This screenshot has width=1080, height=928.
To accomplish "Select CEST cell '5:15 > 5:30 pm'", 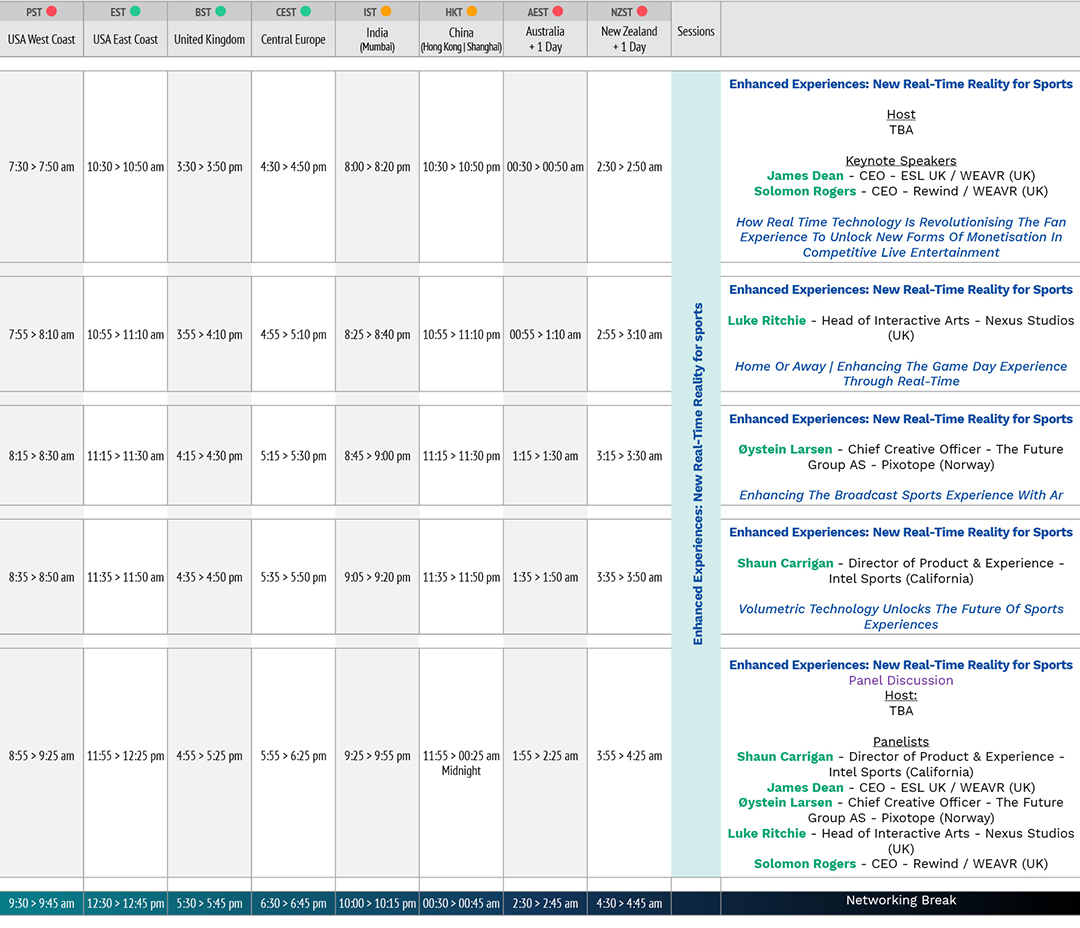I will [x=293, y=455].
